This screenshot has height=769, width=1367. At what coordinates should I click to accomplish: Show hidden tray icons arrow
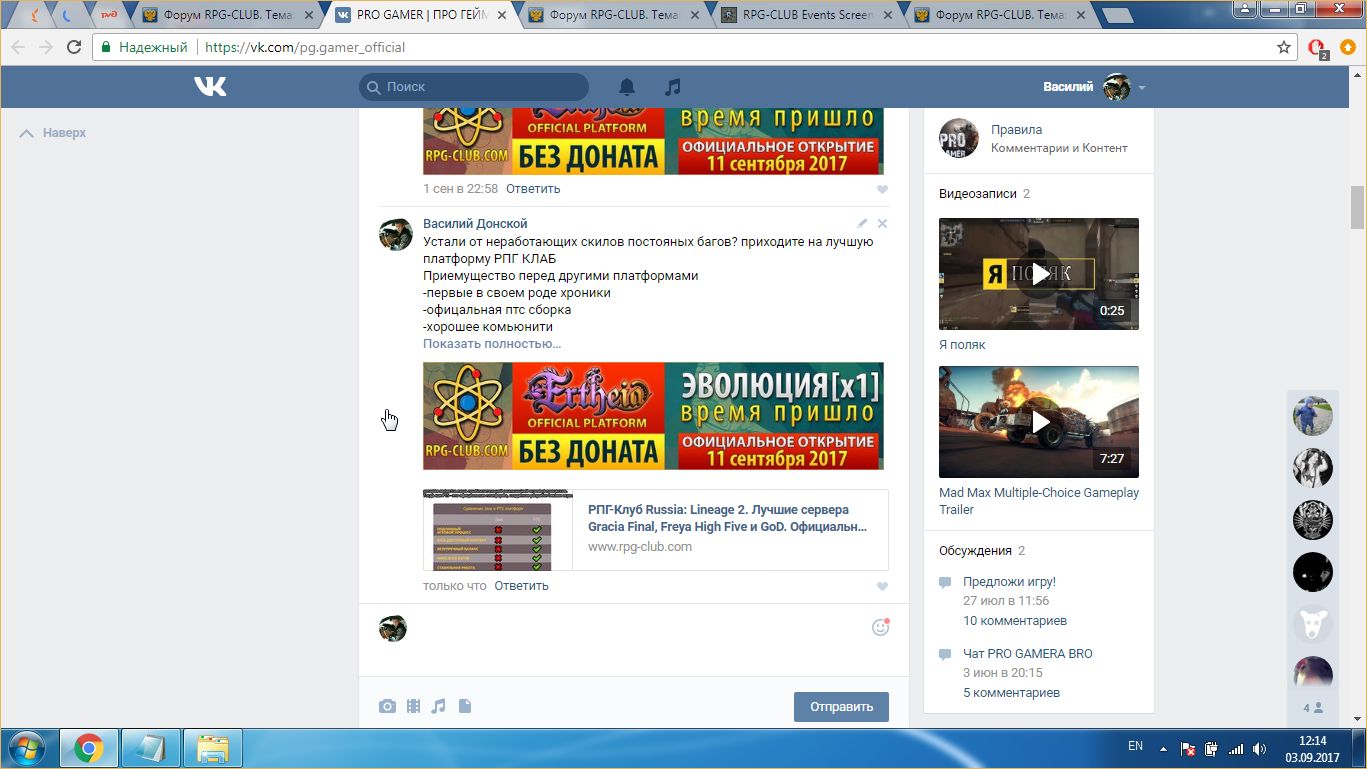1163,748
